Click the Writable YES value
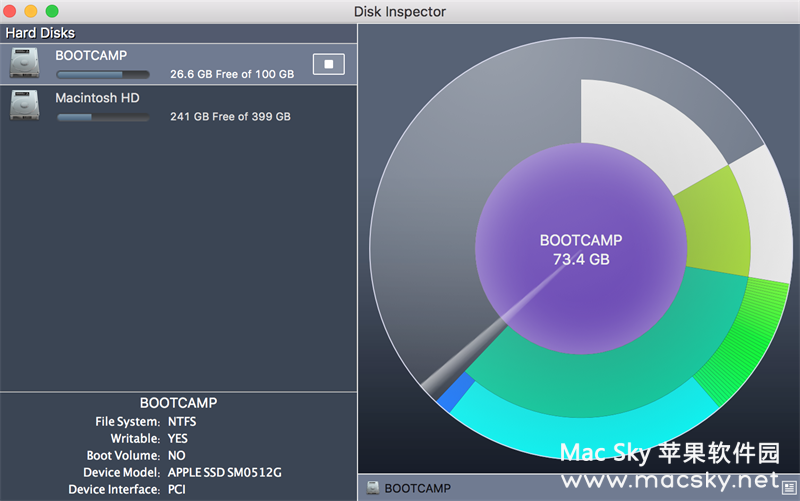Screen dimensions: 800x501 click(178, 438)
